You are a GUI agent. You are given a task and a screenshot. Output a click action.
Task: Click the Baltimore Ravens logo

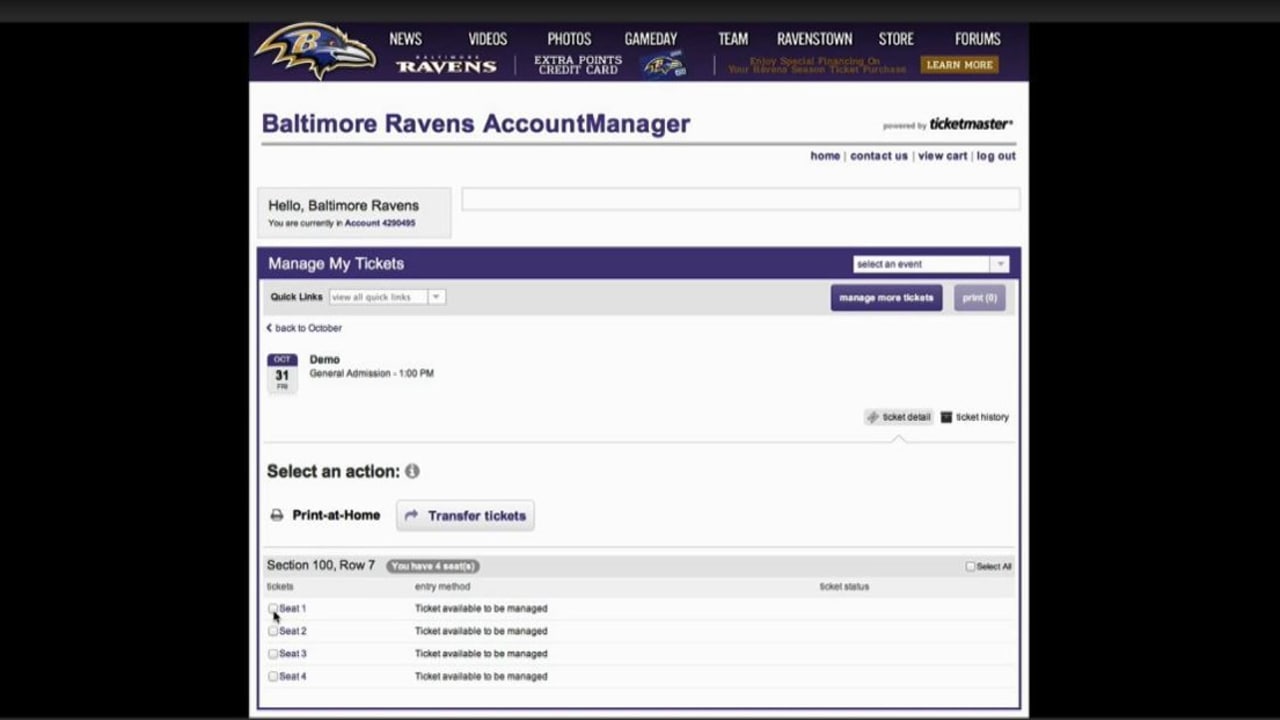tap(315, 50)
